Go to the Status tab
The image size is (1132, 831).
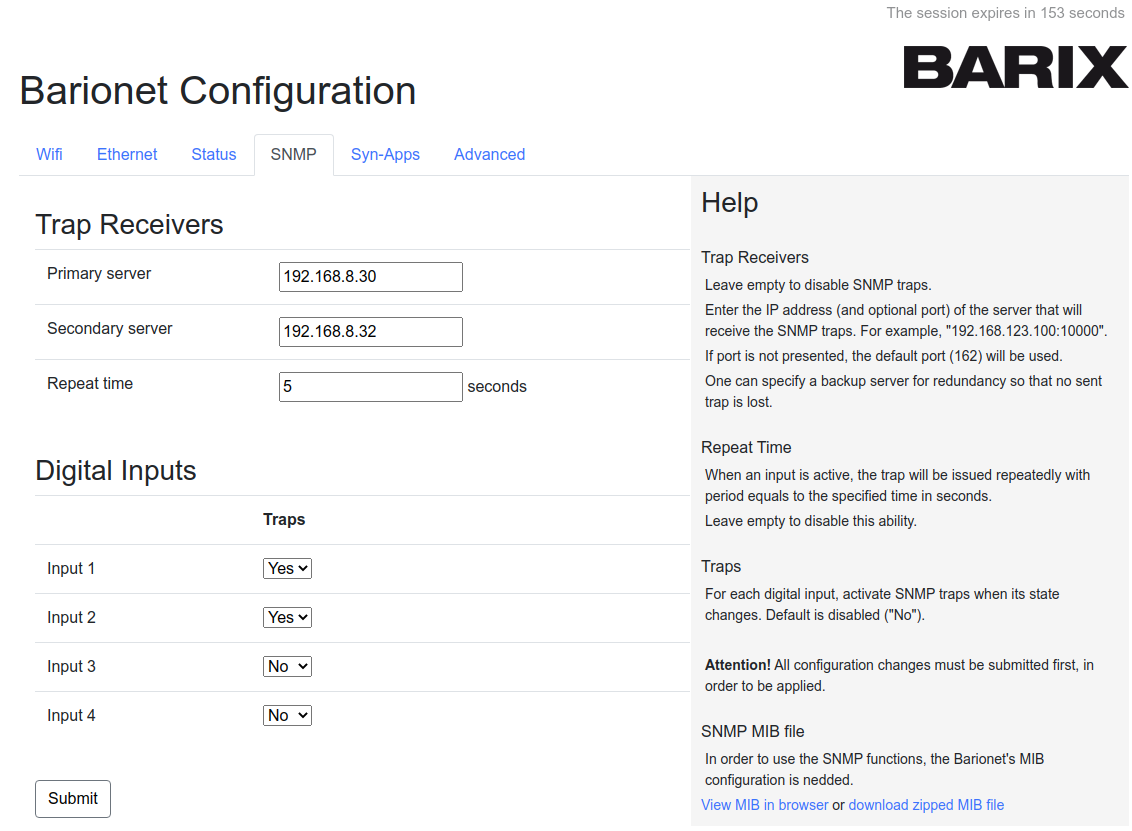(214, 154)
